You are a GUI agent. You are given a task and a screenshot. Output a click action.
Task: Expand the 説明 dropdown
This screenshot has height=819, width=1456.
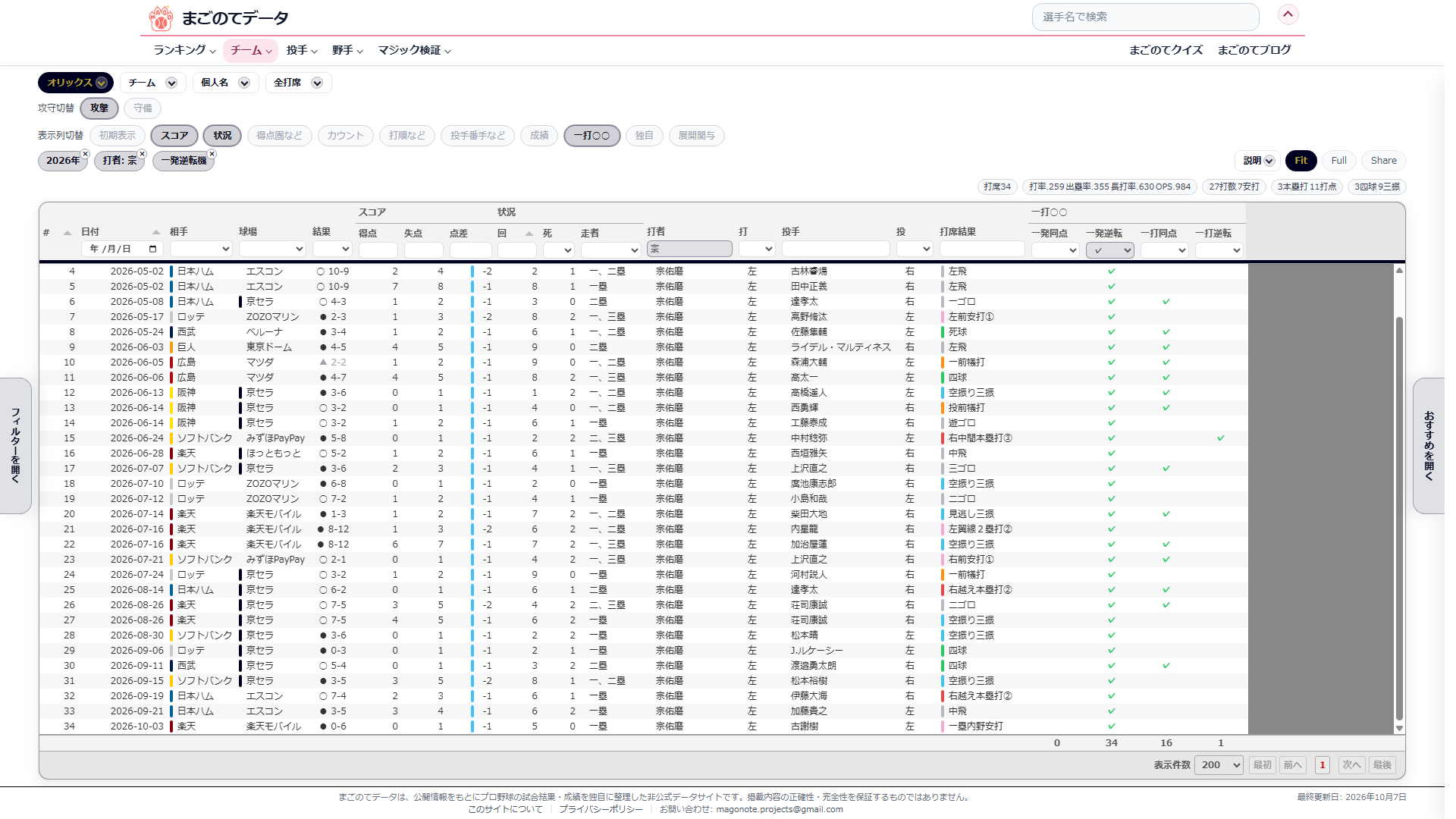(1258, 161)
